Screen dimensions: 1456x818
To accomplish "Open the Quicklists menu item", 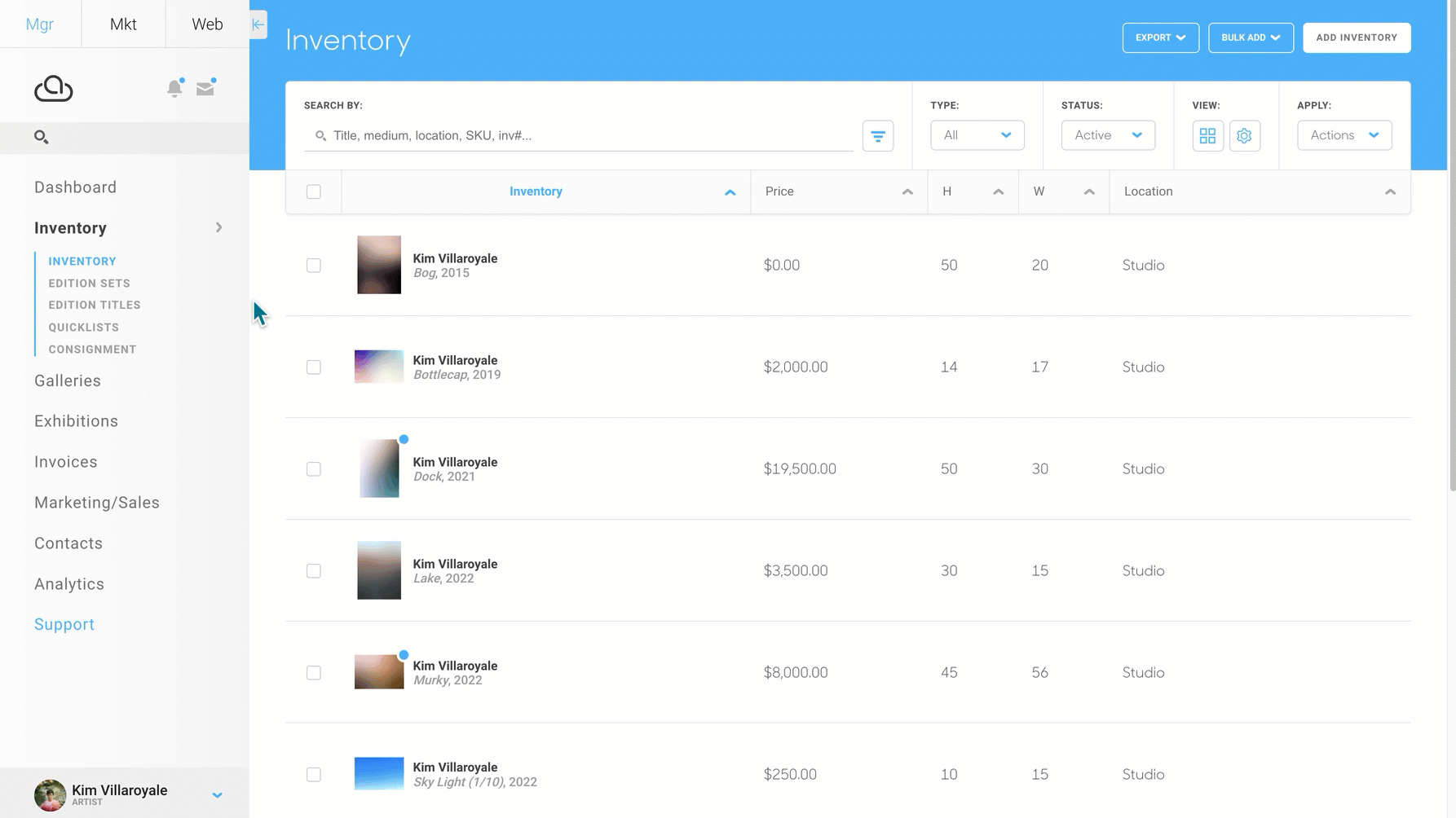I will [x=83, y=327].
